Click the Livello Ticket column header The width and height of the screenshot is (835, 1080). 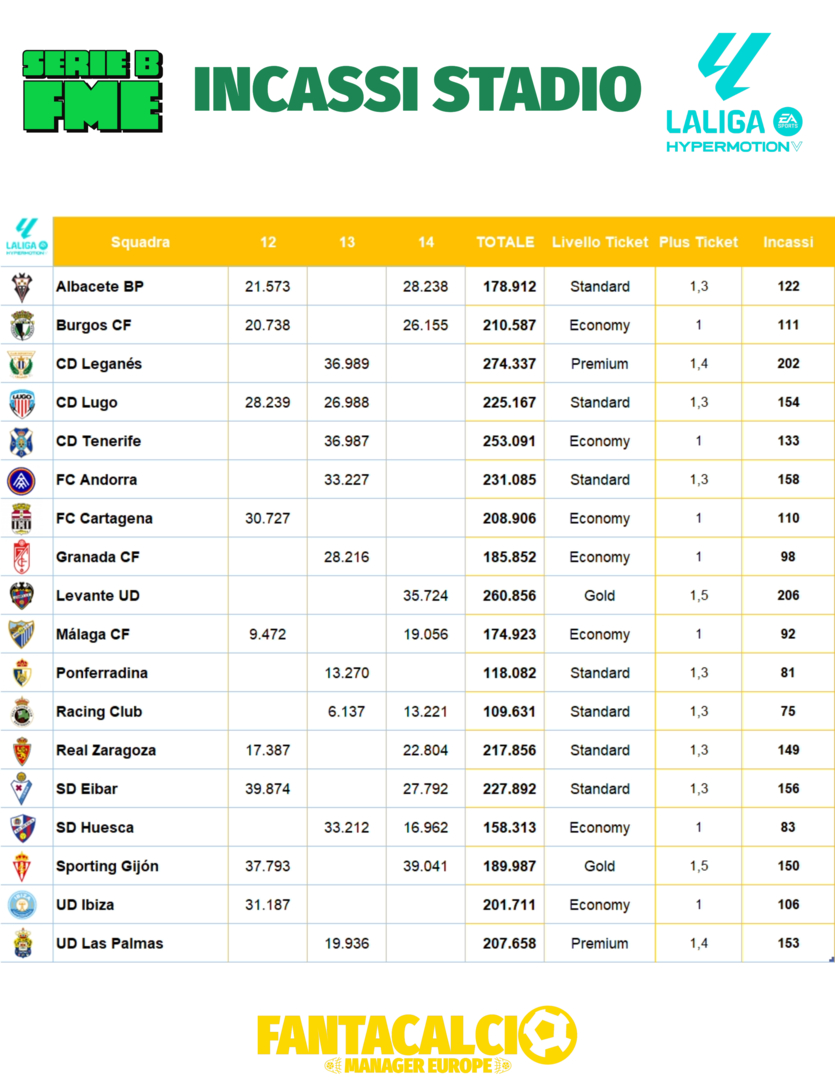[x=599, y=242]
